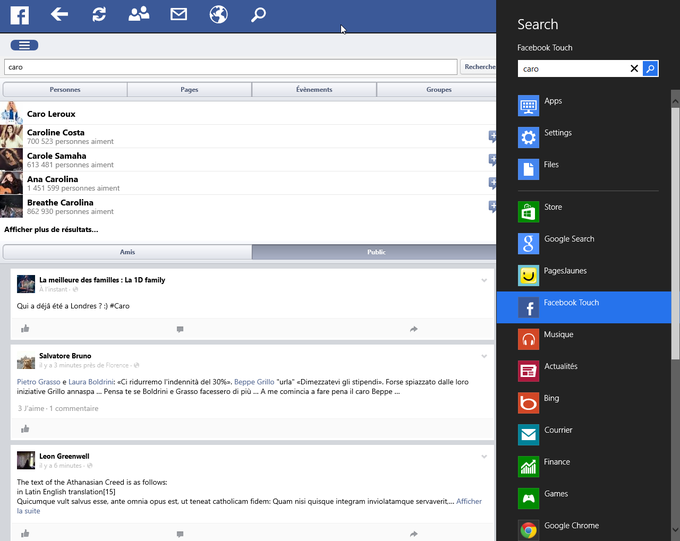The image size is (680, 541).
Task: Choose Finance app in list
Action: pyautogui.click(x=584, y=466)
